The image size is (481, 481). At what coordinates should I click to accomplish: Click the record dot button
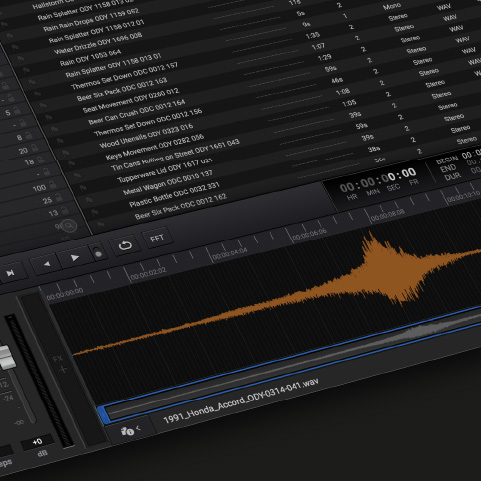[x=98, y=253]
